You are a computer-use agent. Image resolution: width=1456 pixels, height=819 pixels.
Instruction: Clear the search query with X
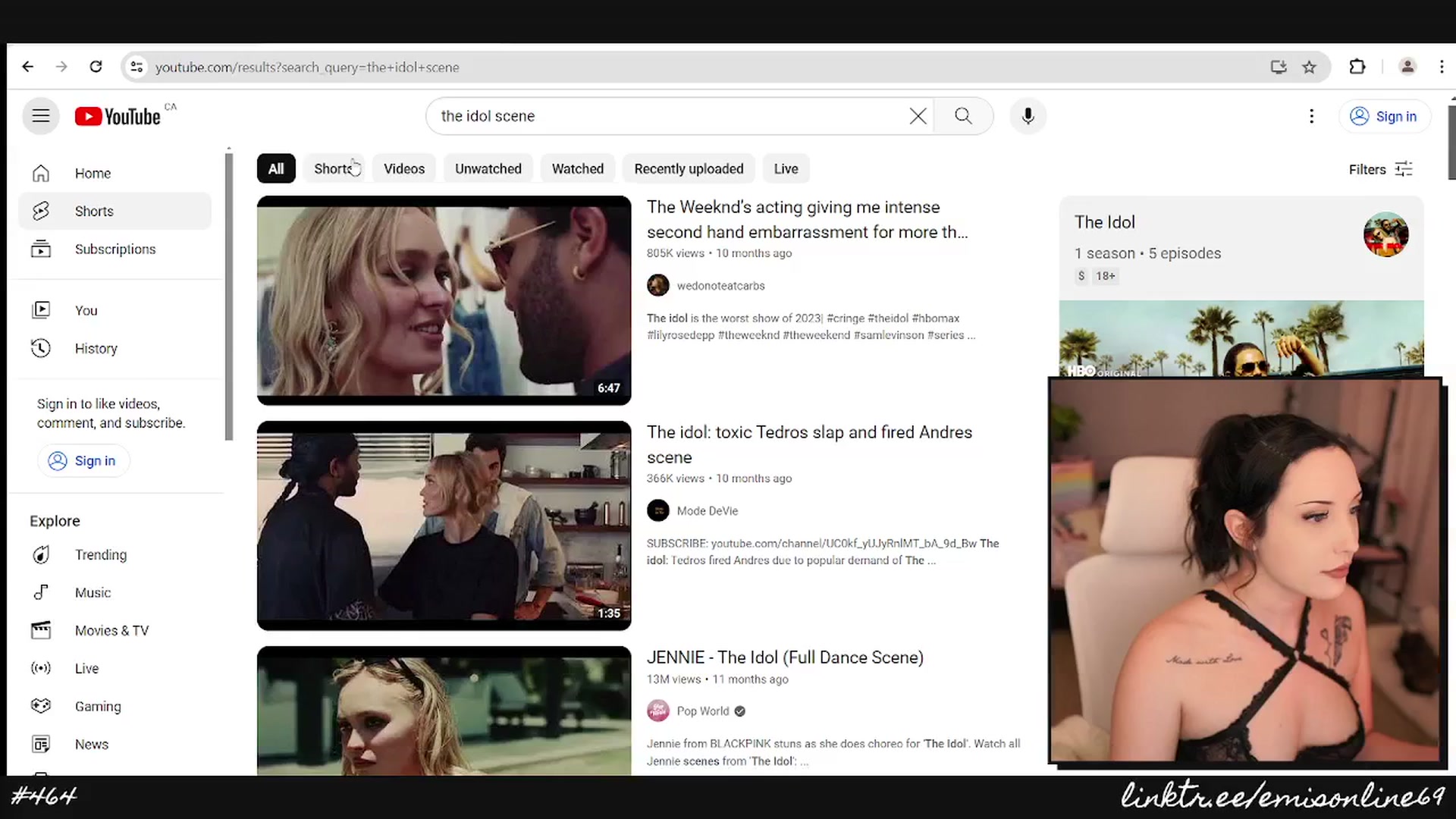point(918,116)
